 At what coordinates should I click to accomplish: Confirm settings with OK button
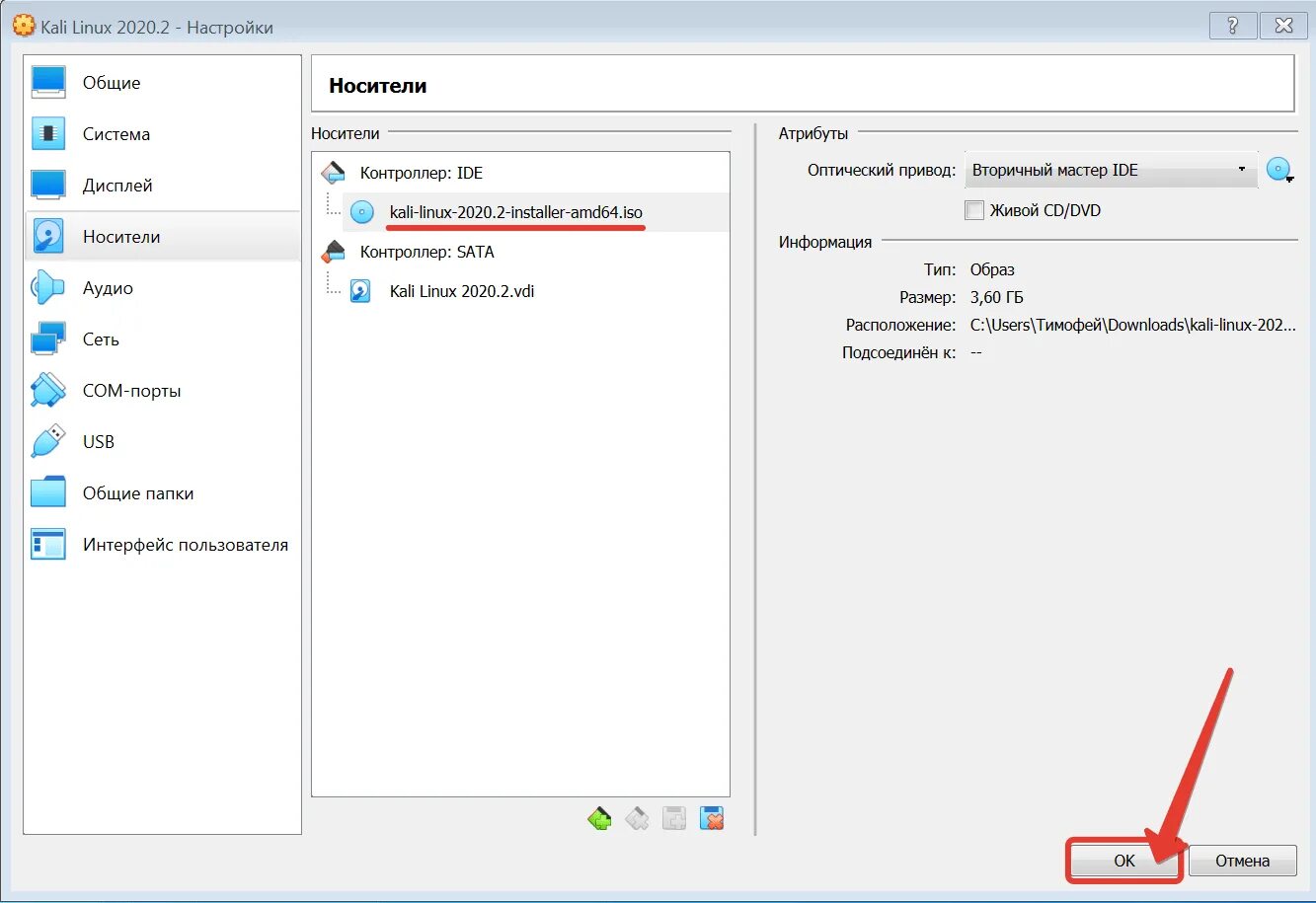[x=1124, y=861]
